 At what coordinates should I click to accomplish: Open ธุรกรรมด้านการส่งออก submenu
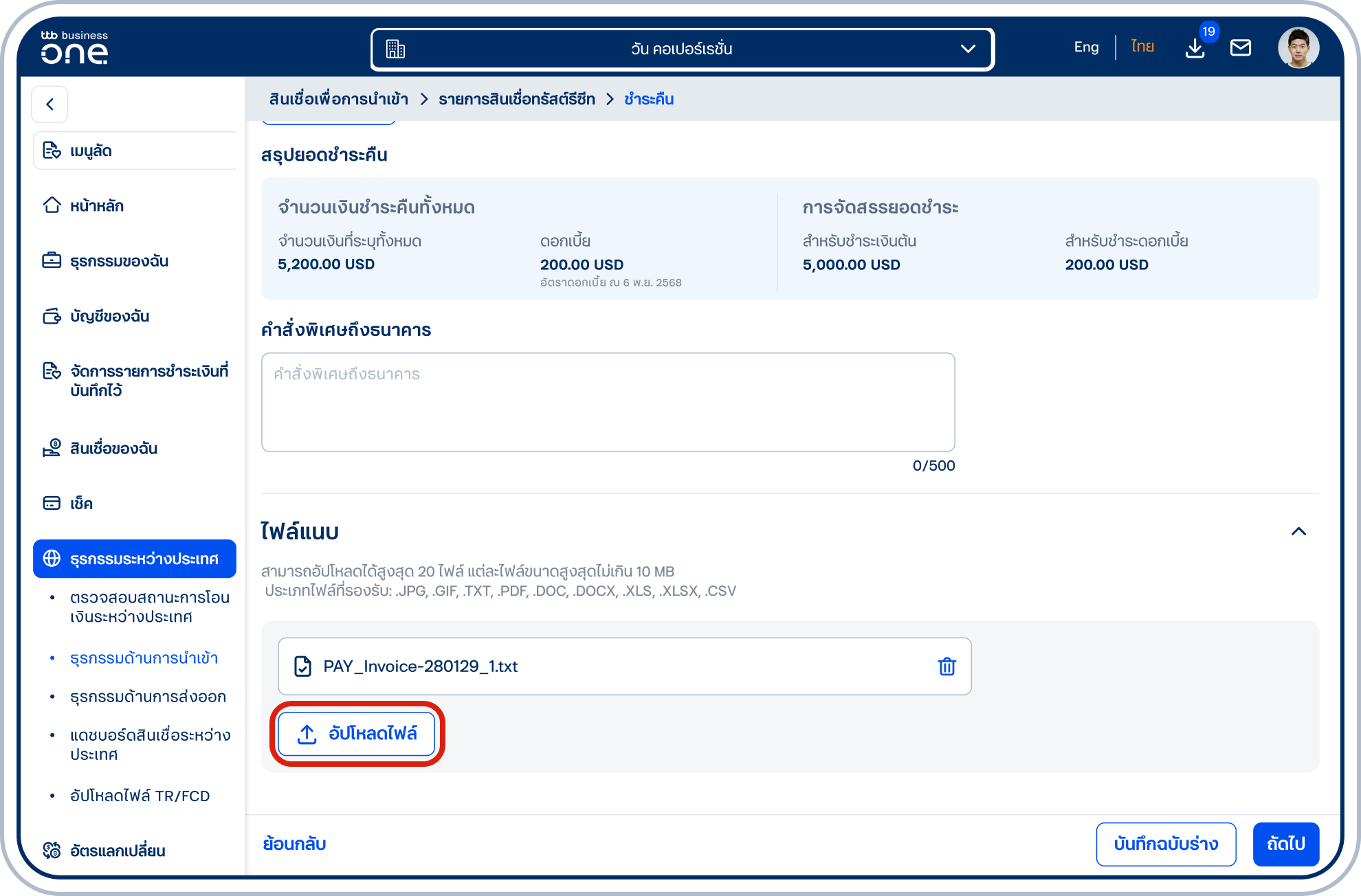pyautogui.click(x=148, y=697)
